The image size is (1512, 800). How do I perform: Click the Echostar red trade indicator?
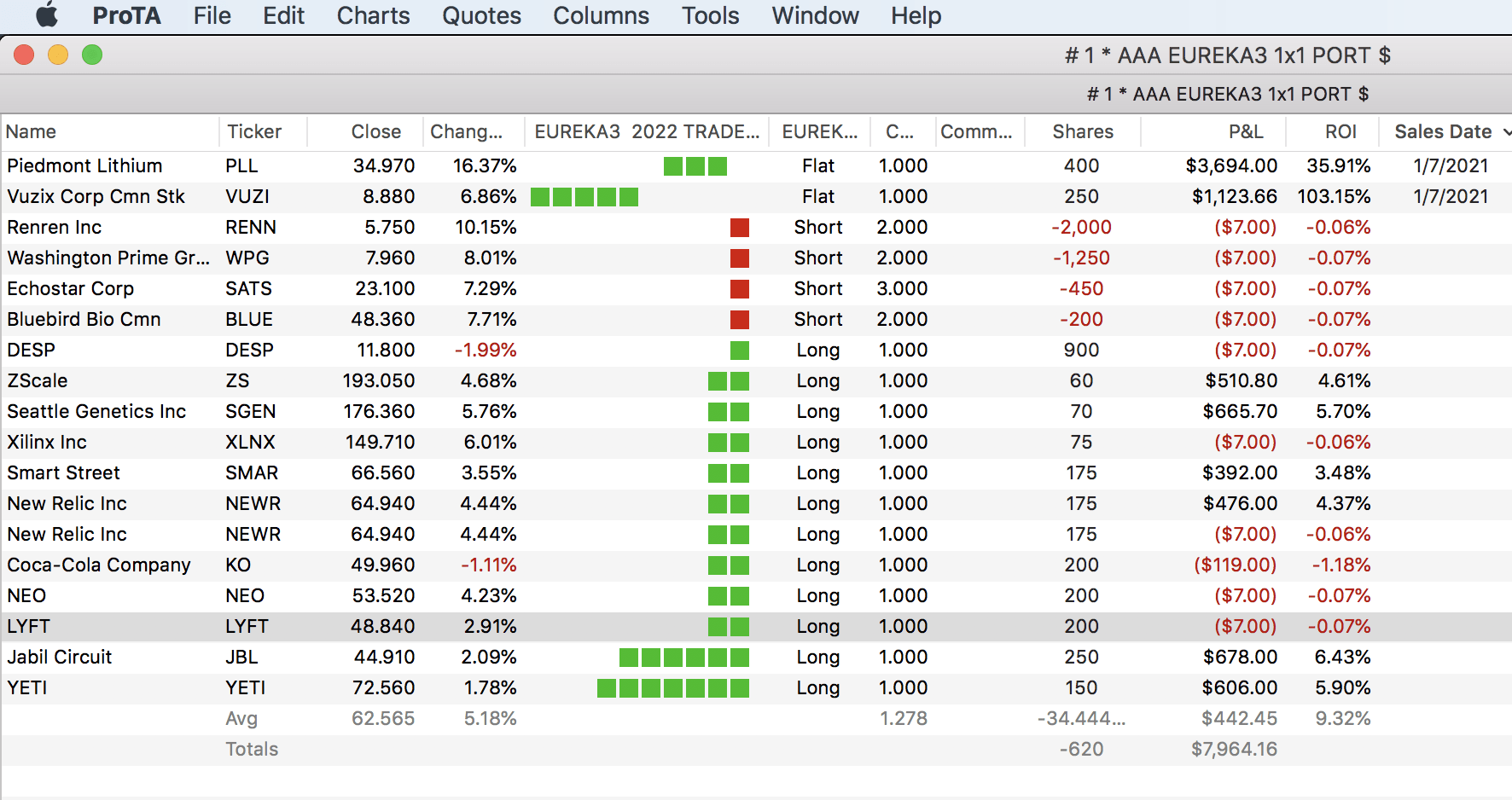tap(740, 289)
